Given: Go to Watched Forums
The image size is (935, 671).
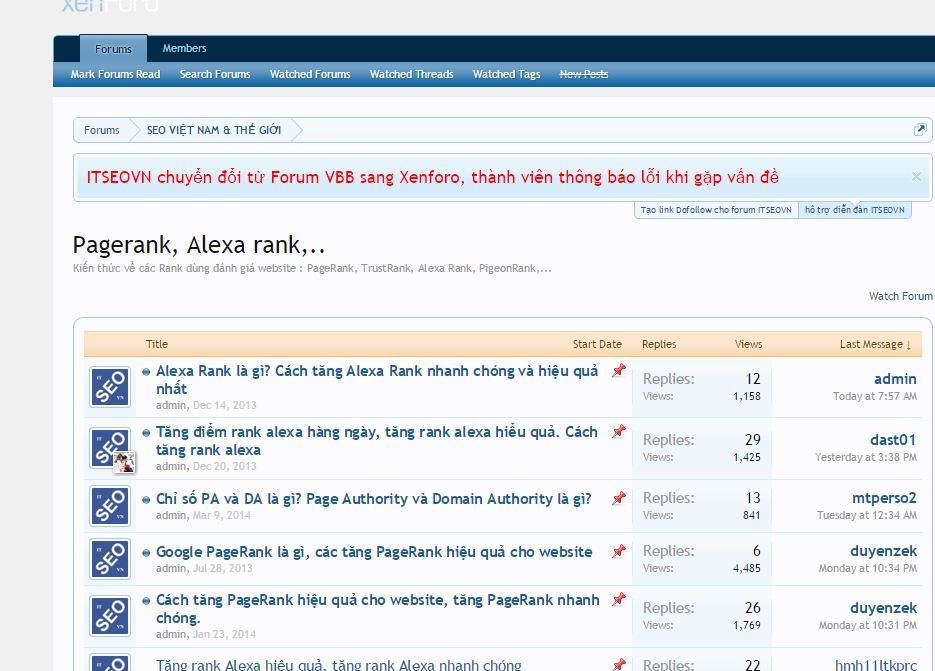Looking at the screenshot, I should pos(310,75).
